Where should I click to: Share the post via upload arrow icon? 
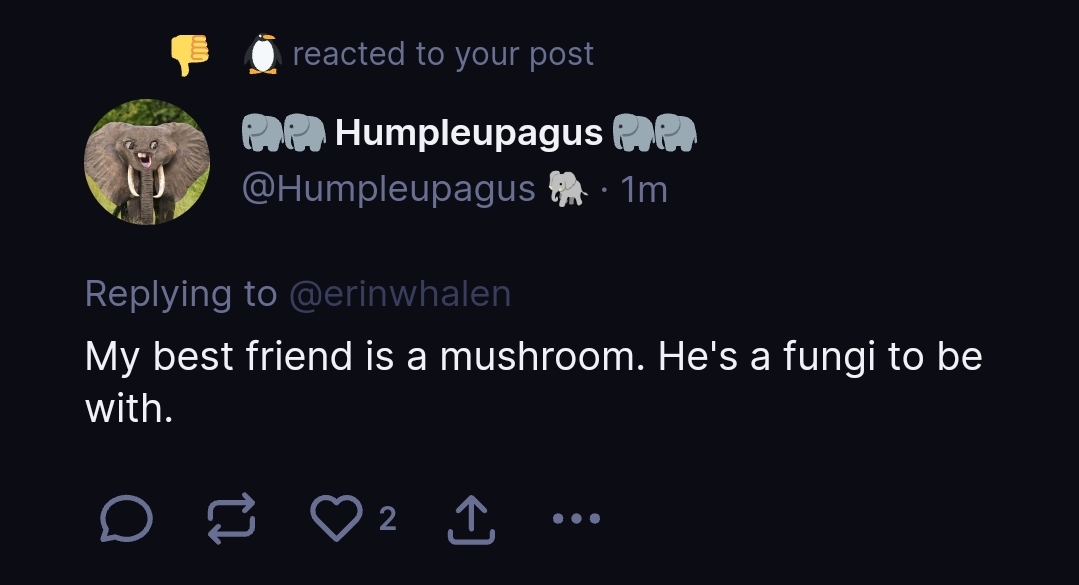[471, 520]
